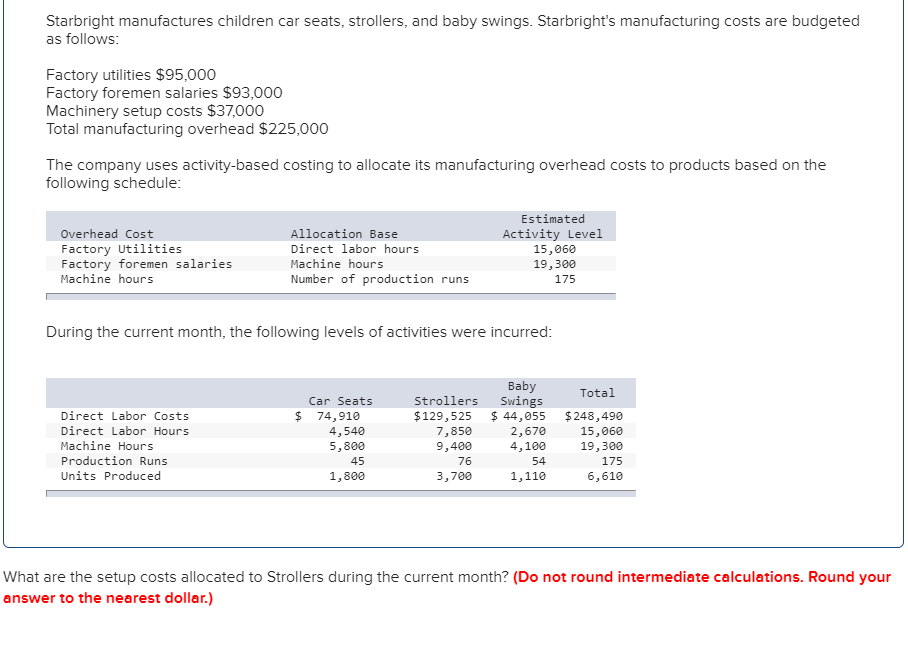This screenshot has height=659, width=908.
Task: Click the 'Total' column header
Action: click(x=597, y=393)
